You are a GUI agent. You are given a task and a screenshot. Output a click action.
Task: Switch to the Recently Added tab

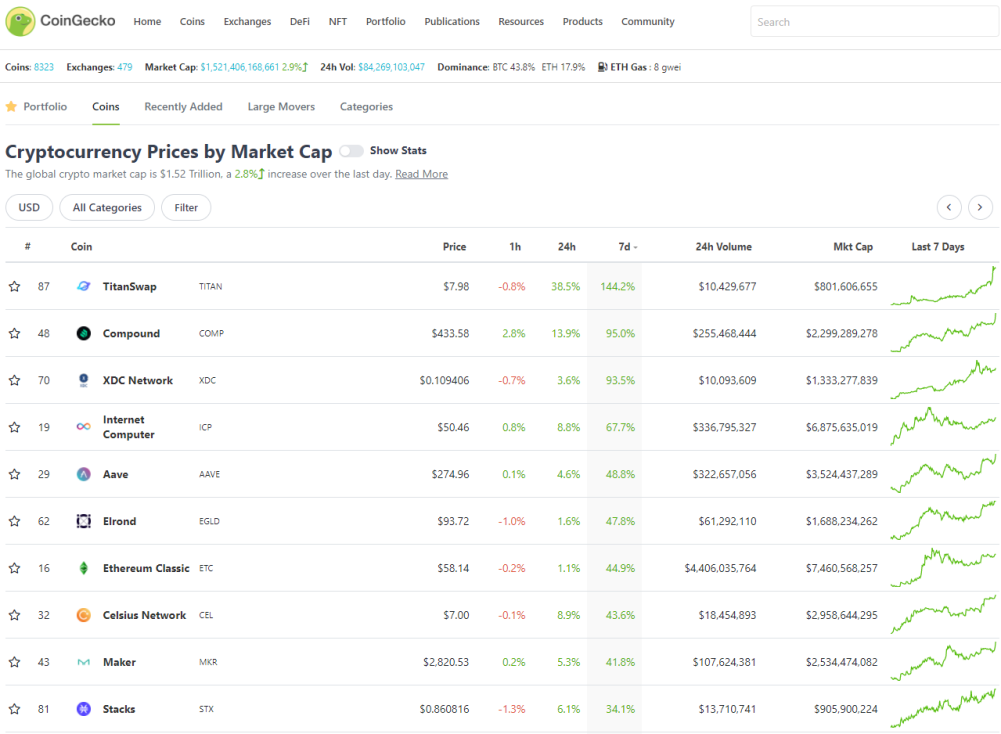(183, 107)
